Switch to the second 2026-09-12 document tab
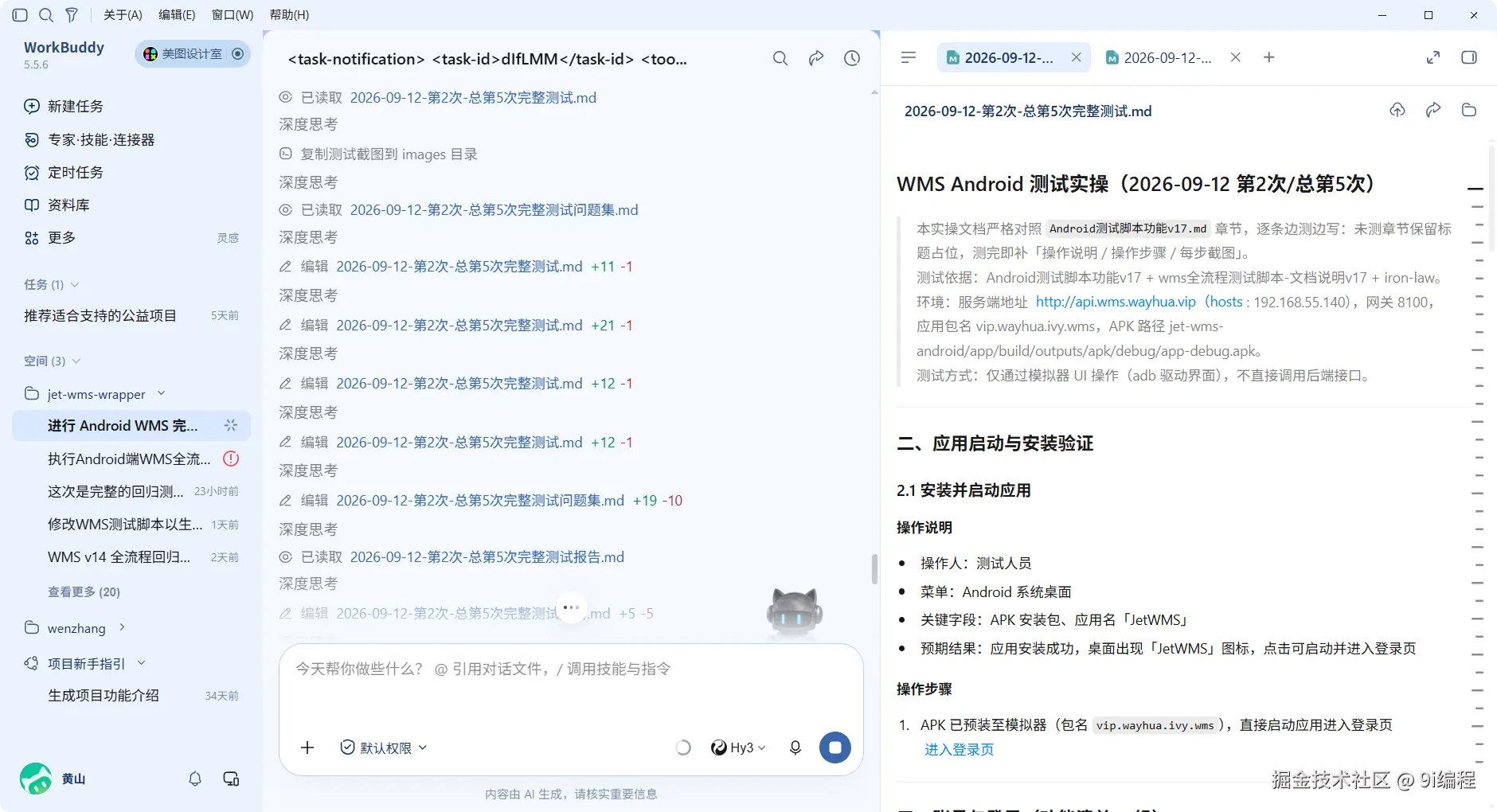This screenshot has width=1497, height=812. point(1167,57)
